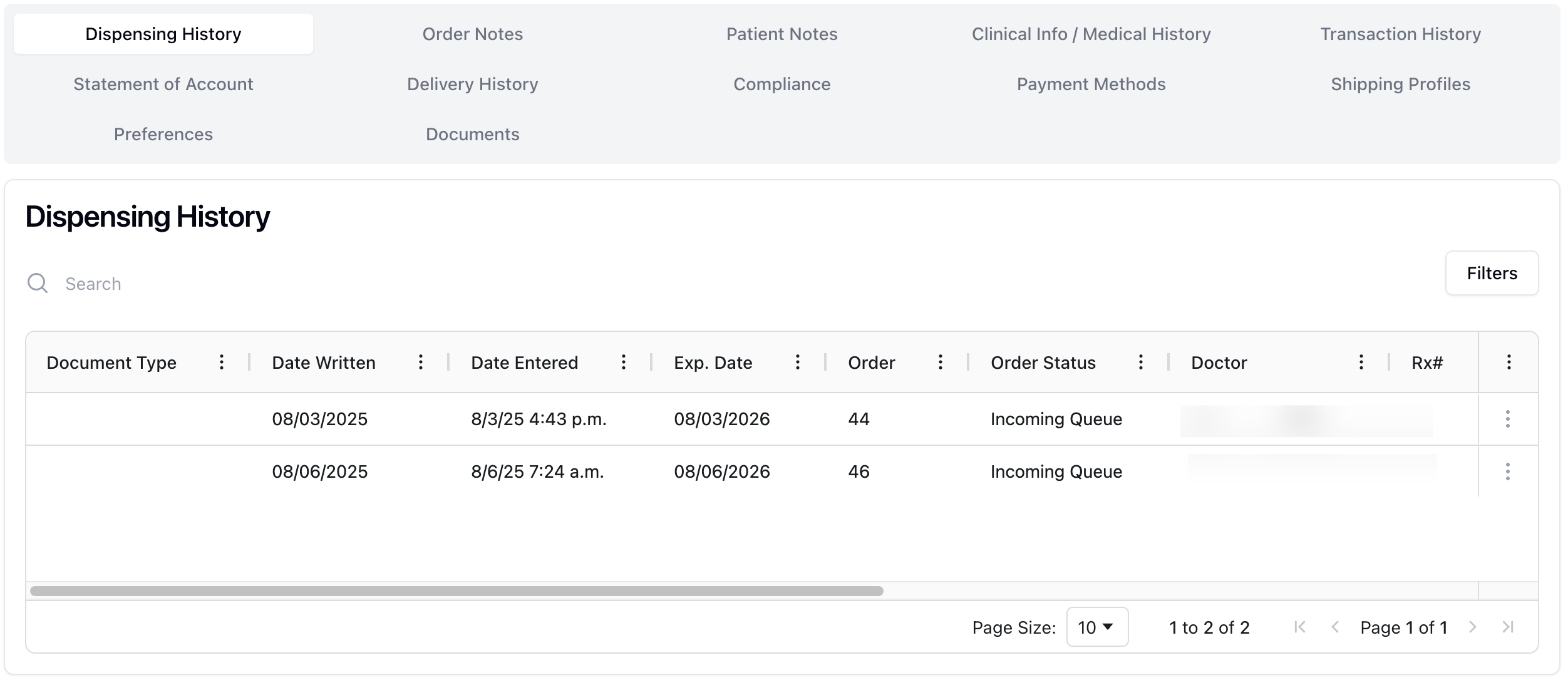1568x680 pixels.
Task: Jump to the first page
Action: click(1301, 627)
